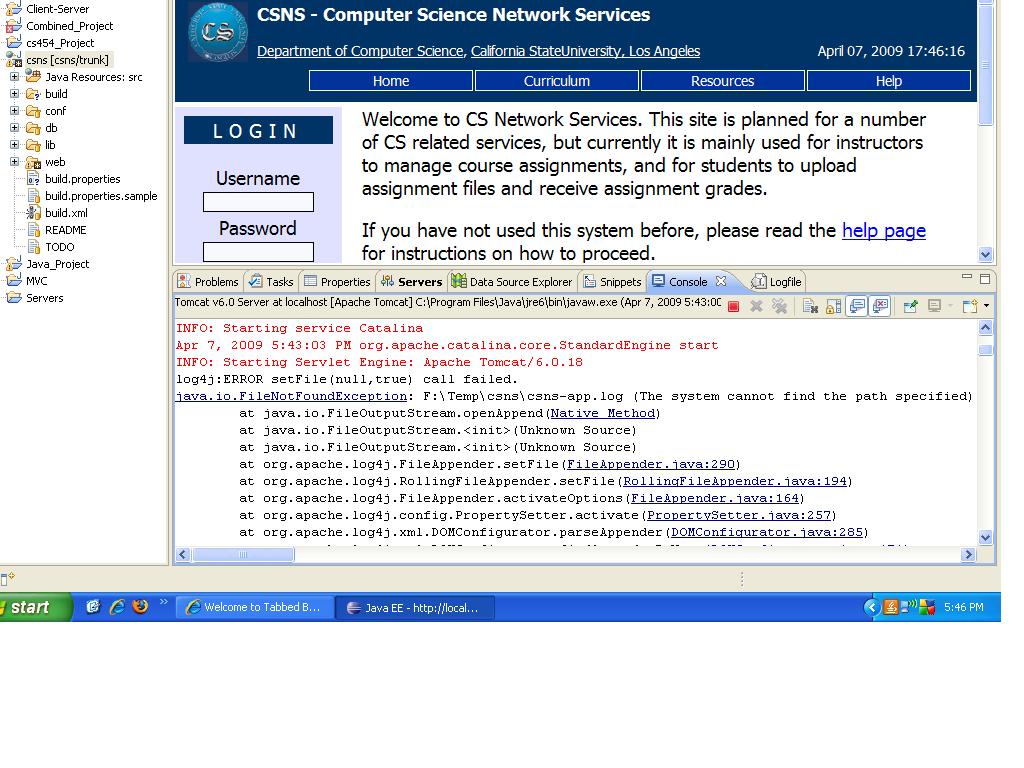Viewport: 1024px width, 768px height.
Task: Click the Clear Console icon
Action: pos(810,306)
